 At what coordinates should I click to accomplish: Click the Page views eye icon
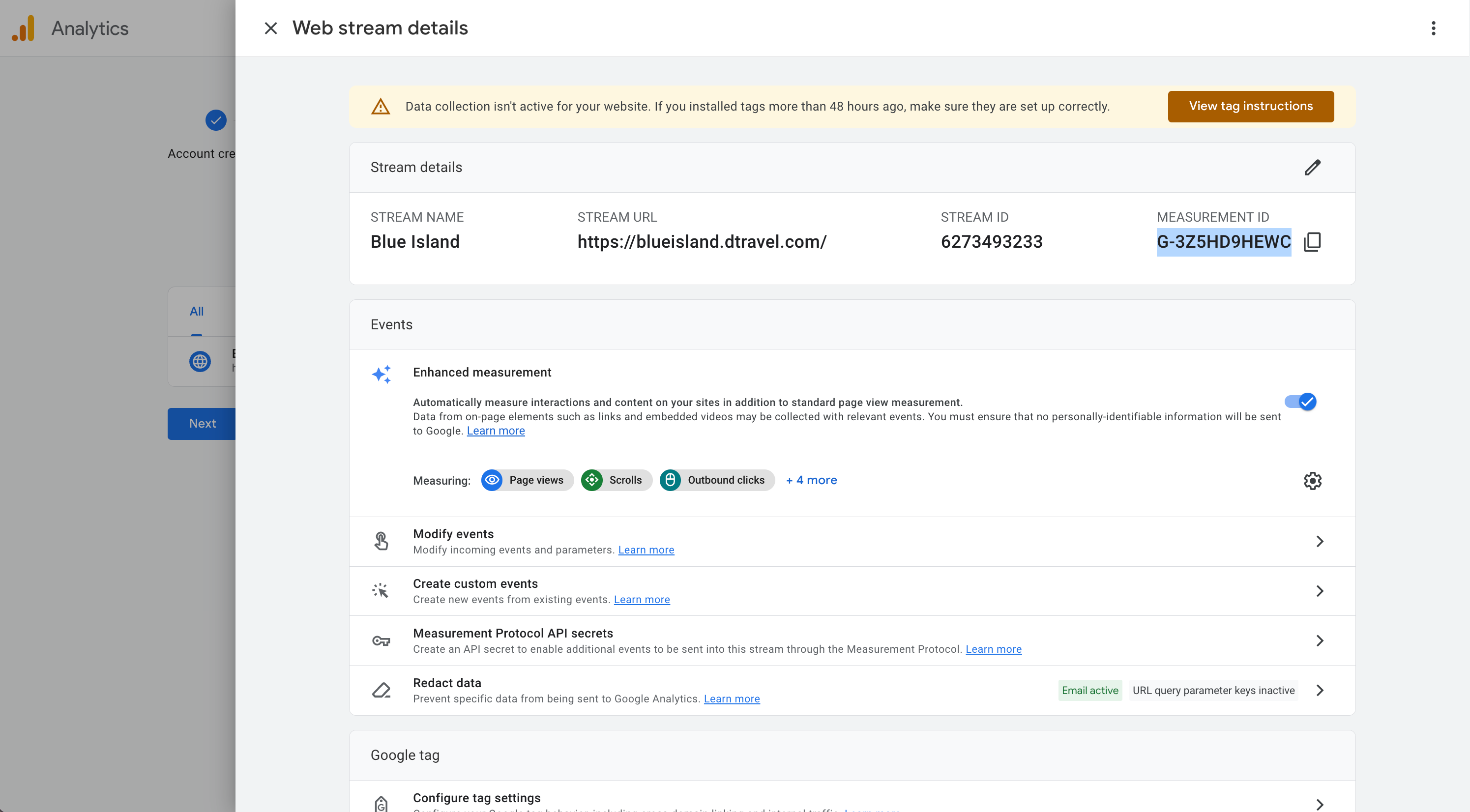tap(491, 480)
